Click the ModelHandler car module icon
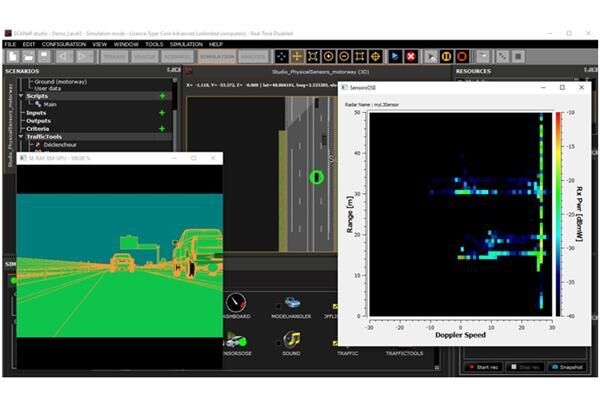 pyautogui.click(x=291, y=302)
